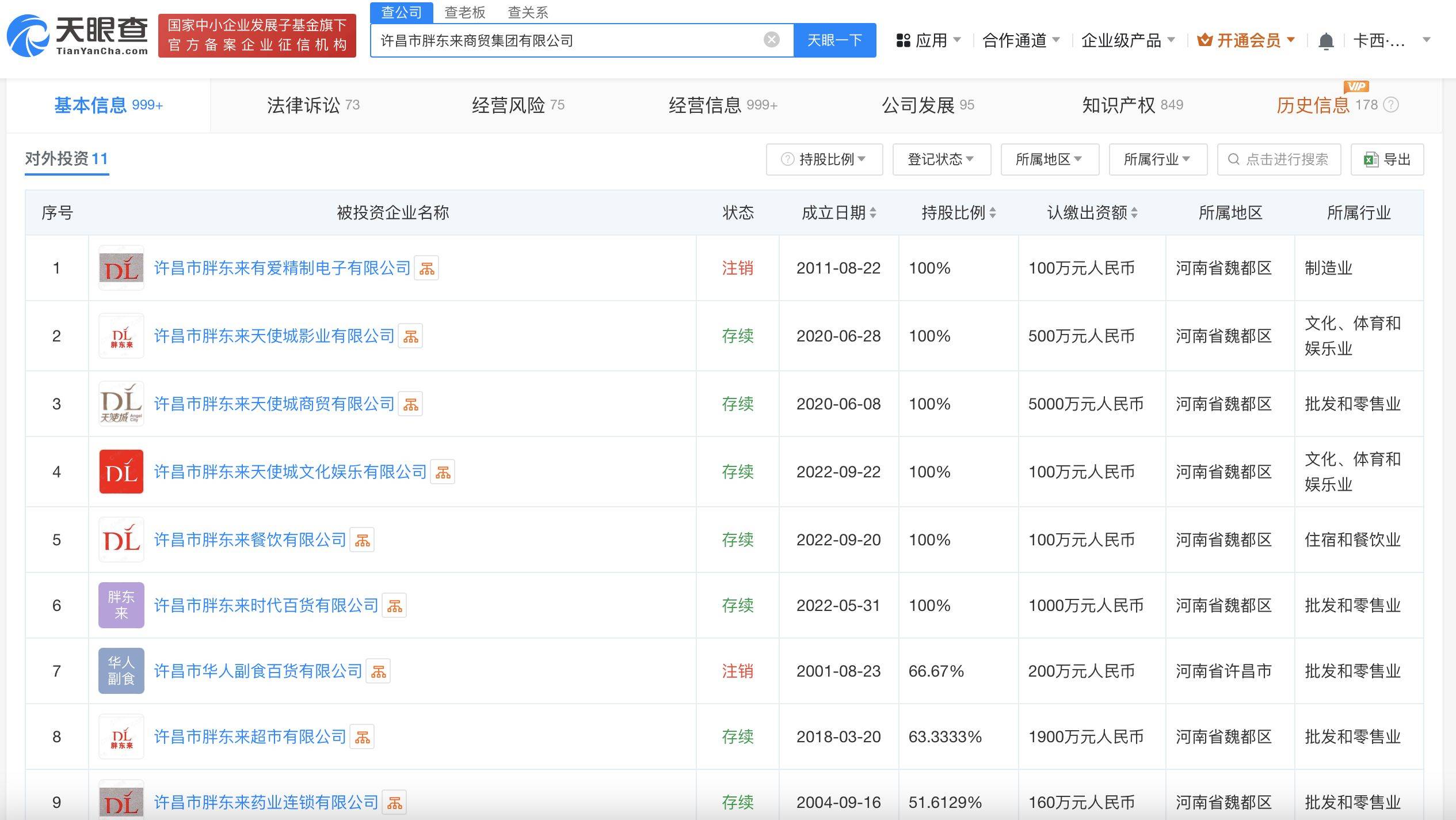Click the TianYanCha logo
Screen dimensions: 1456x820
coord(78,36)
